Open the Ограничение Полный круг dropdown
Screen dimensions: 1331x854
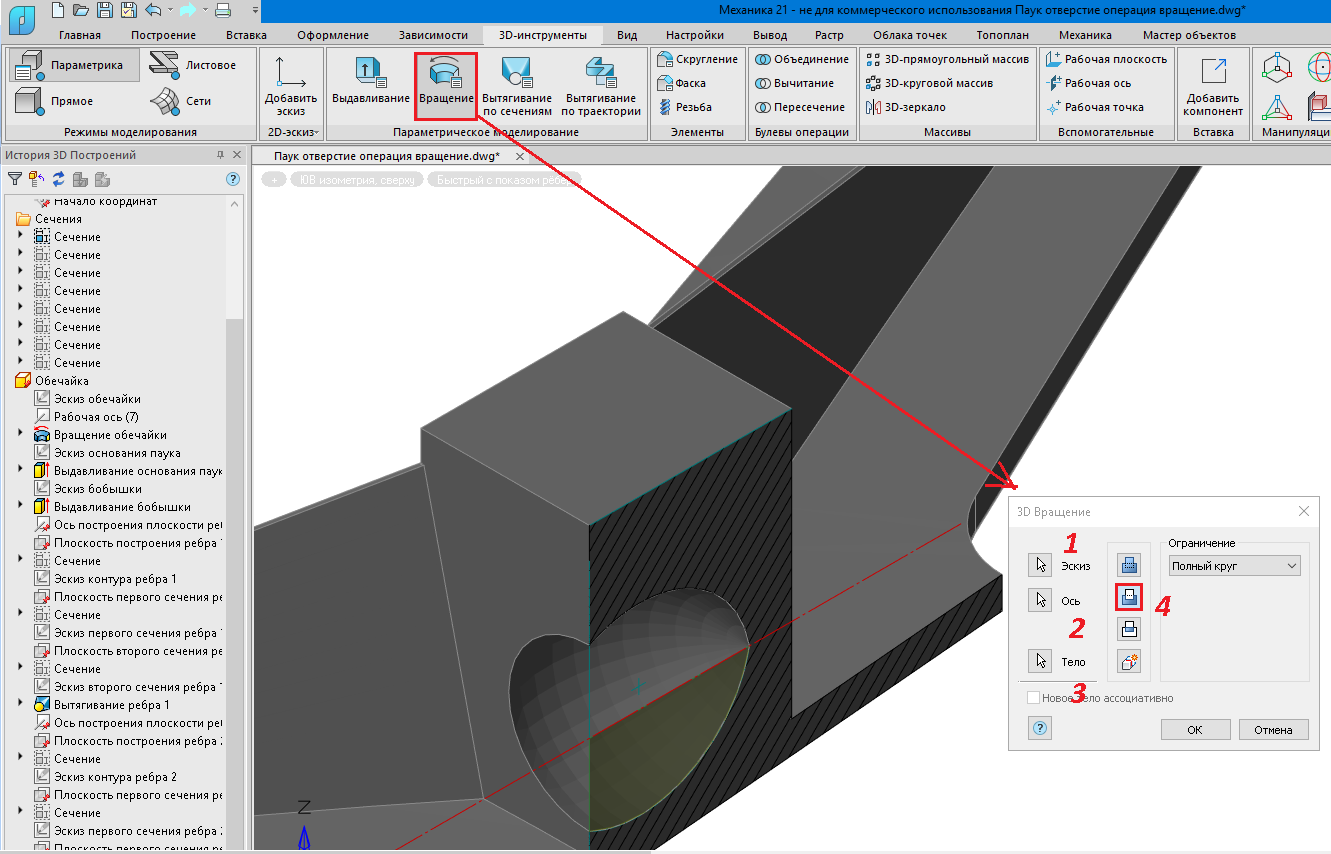tap(1234, 566)
